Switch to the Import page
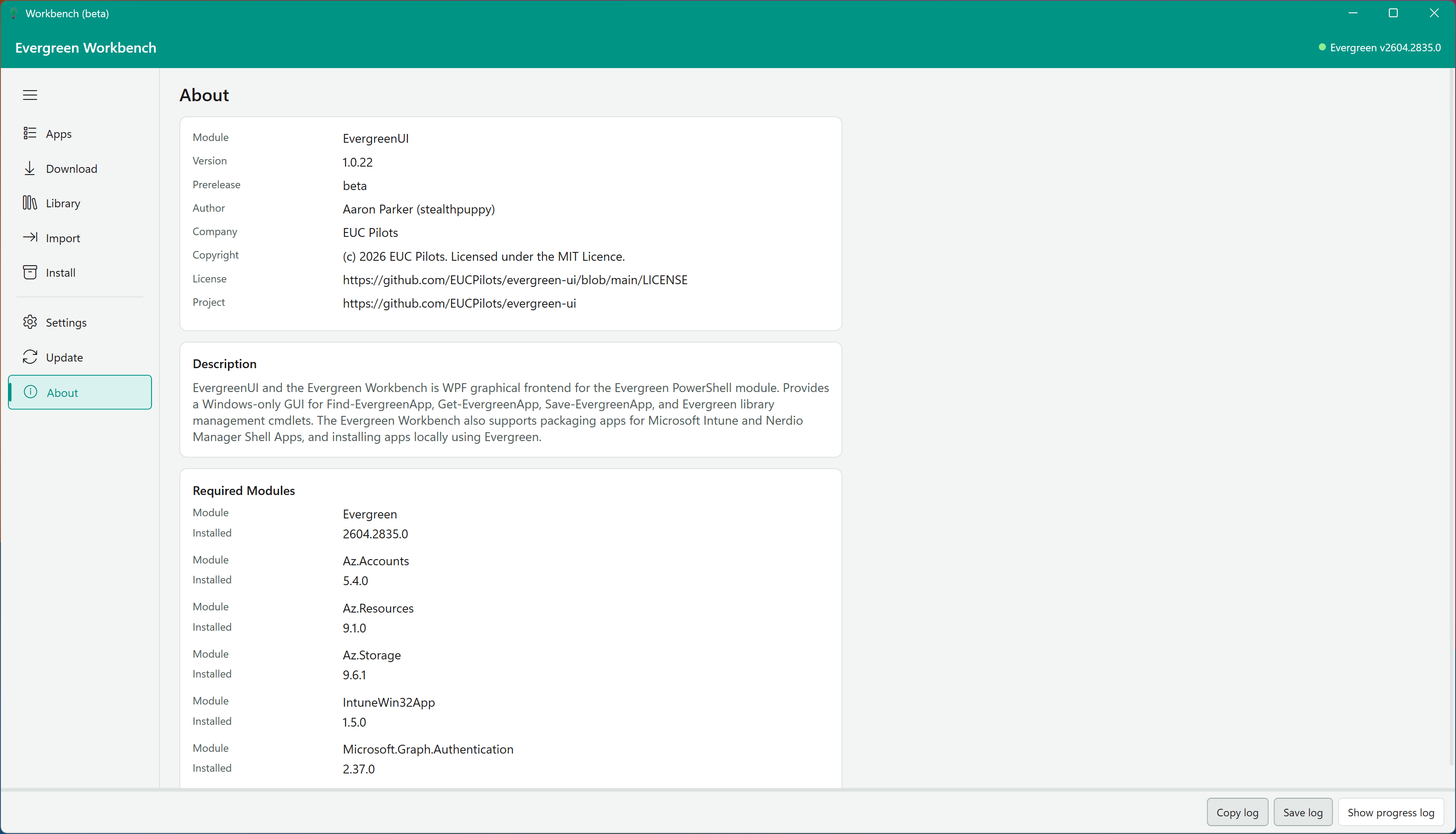This screenshot has width=1456, height=834. coord(80,238)
